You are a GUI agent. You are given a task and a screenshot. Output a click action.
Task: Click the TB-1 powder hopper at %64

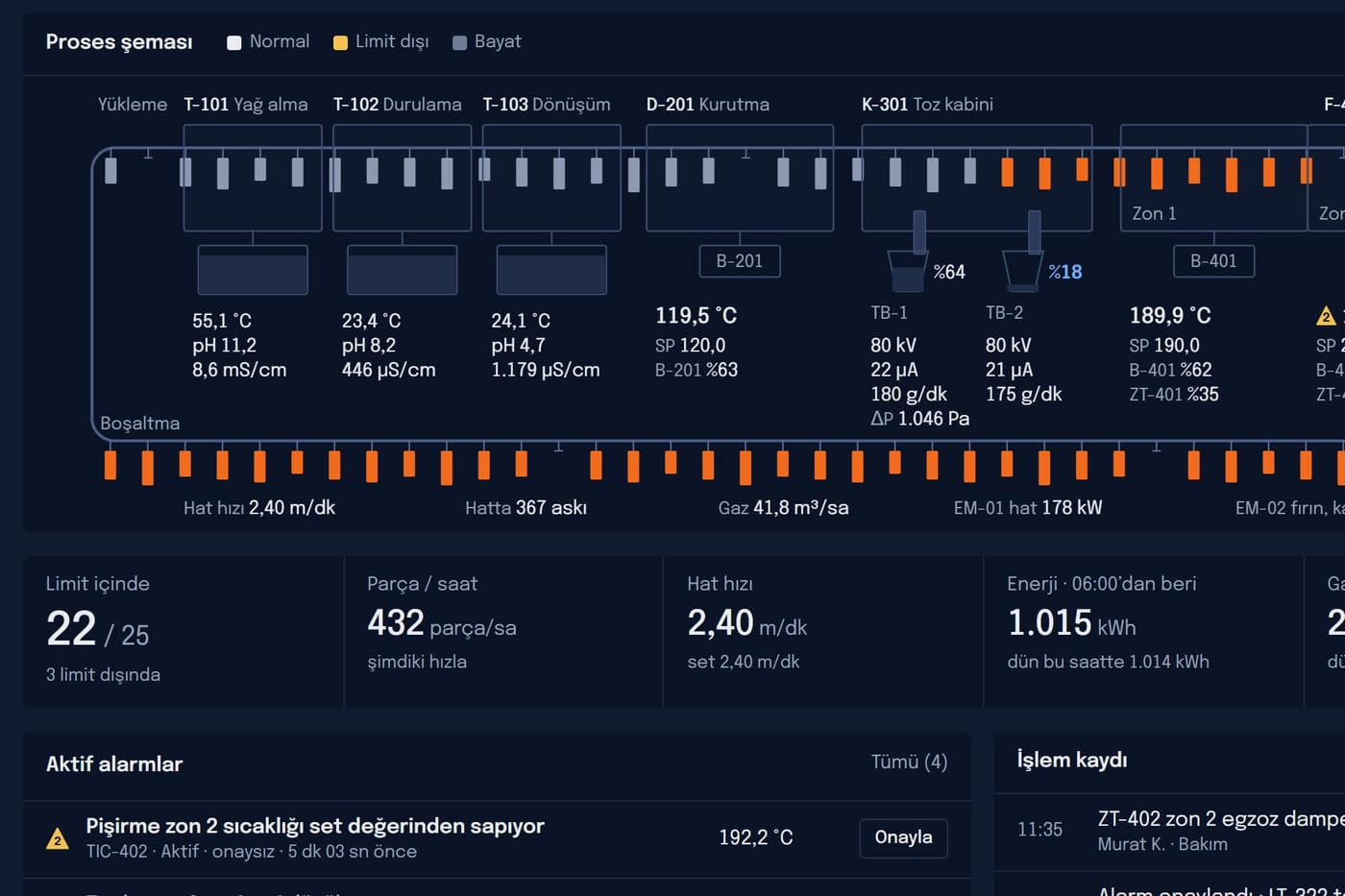[x=907, y=271]
